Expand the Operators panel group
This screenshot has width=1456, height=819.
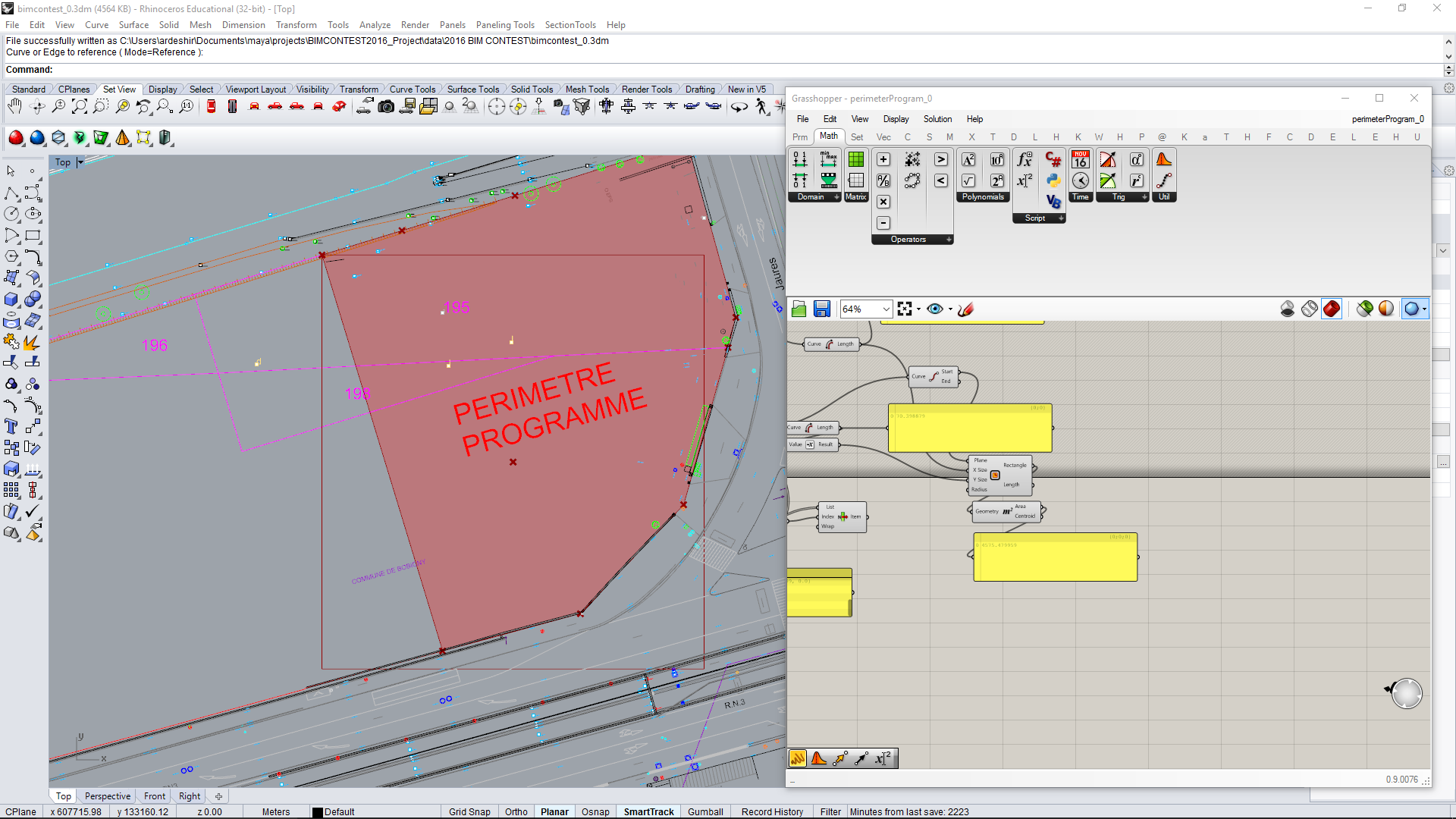pyautogui.click(x=949, y=240)
